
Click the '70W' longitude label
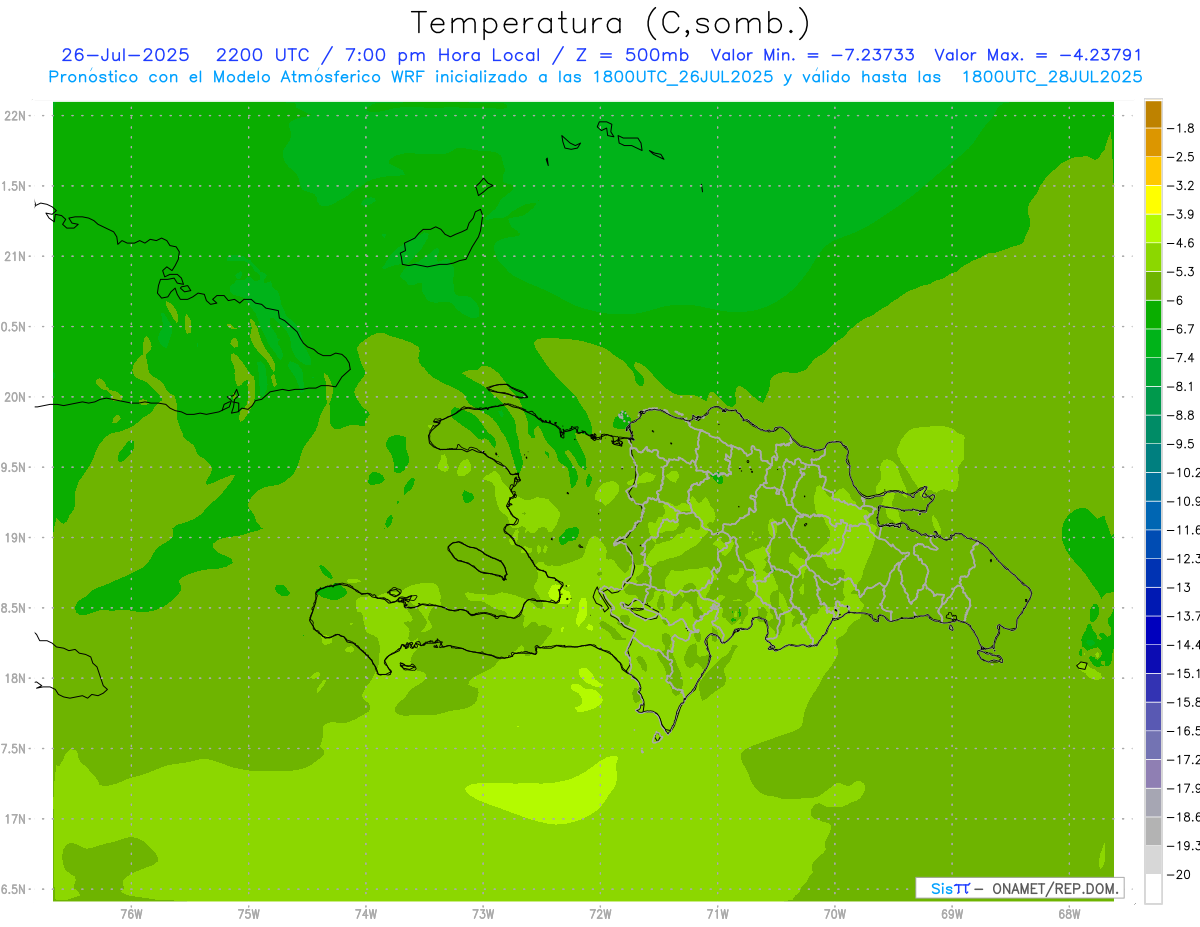click(x=835, y=914)
